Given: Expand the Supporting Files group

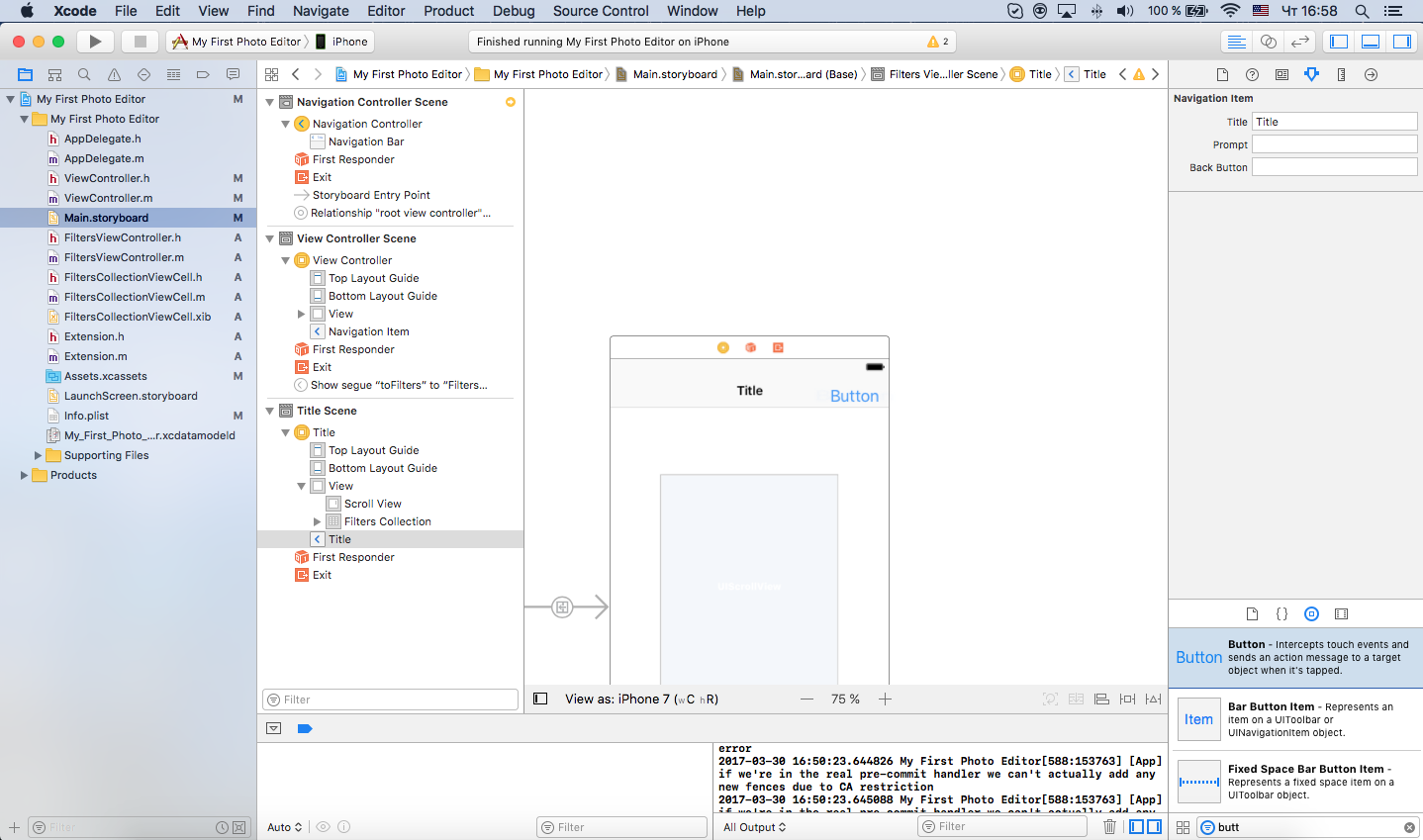Looking at the screenshot, I should [x=39, y=455].
